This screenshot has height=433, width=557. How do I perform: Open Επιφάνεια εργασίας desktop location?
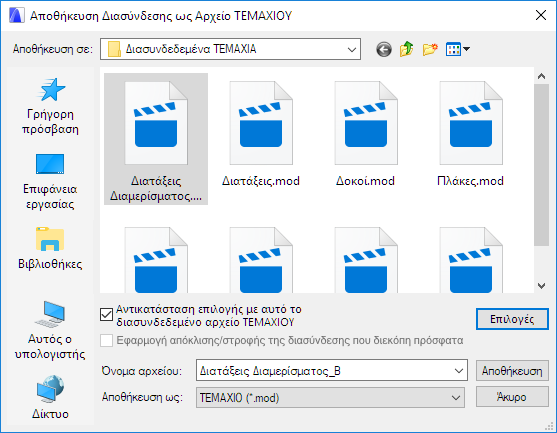point(50,182)
